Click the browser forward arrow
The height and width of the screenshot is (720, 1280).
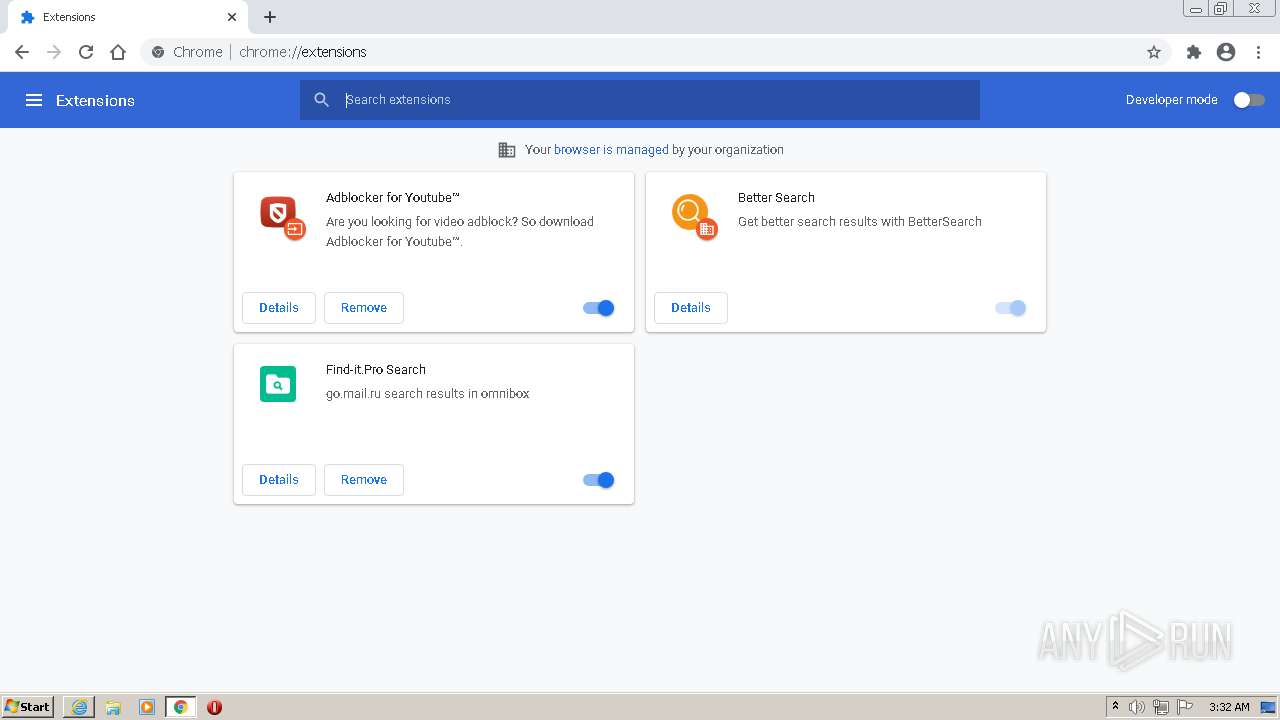click(x=54, y=52)
